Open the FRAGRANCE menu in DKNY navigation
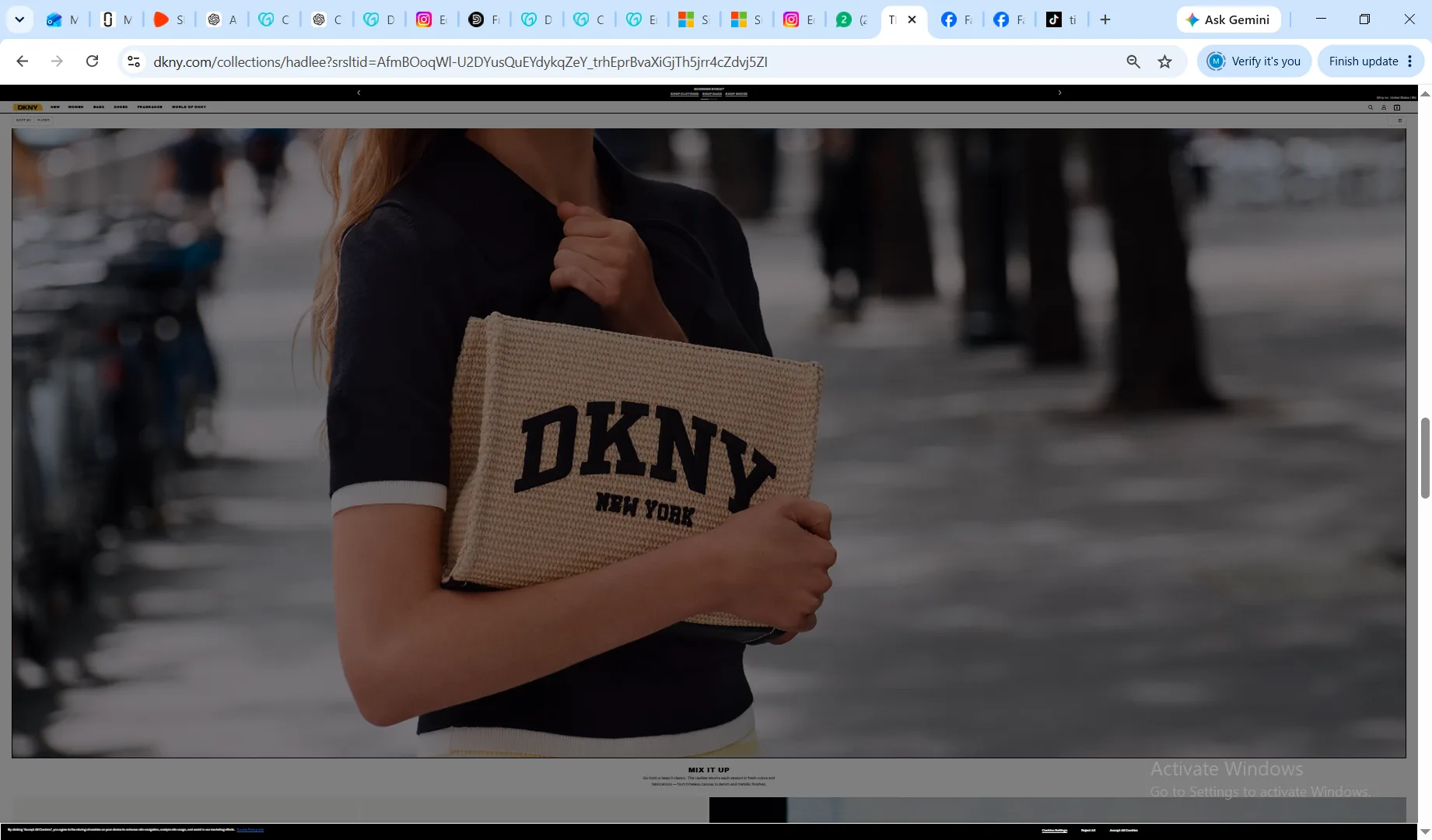1432x840 pixels. pos(150,107)
